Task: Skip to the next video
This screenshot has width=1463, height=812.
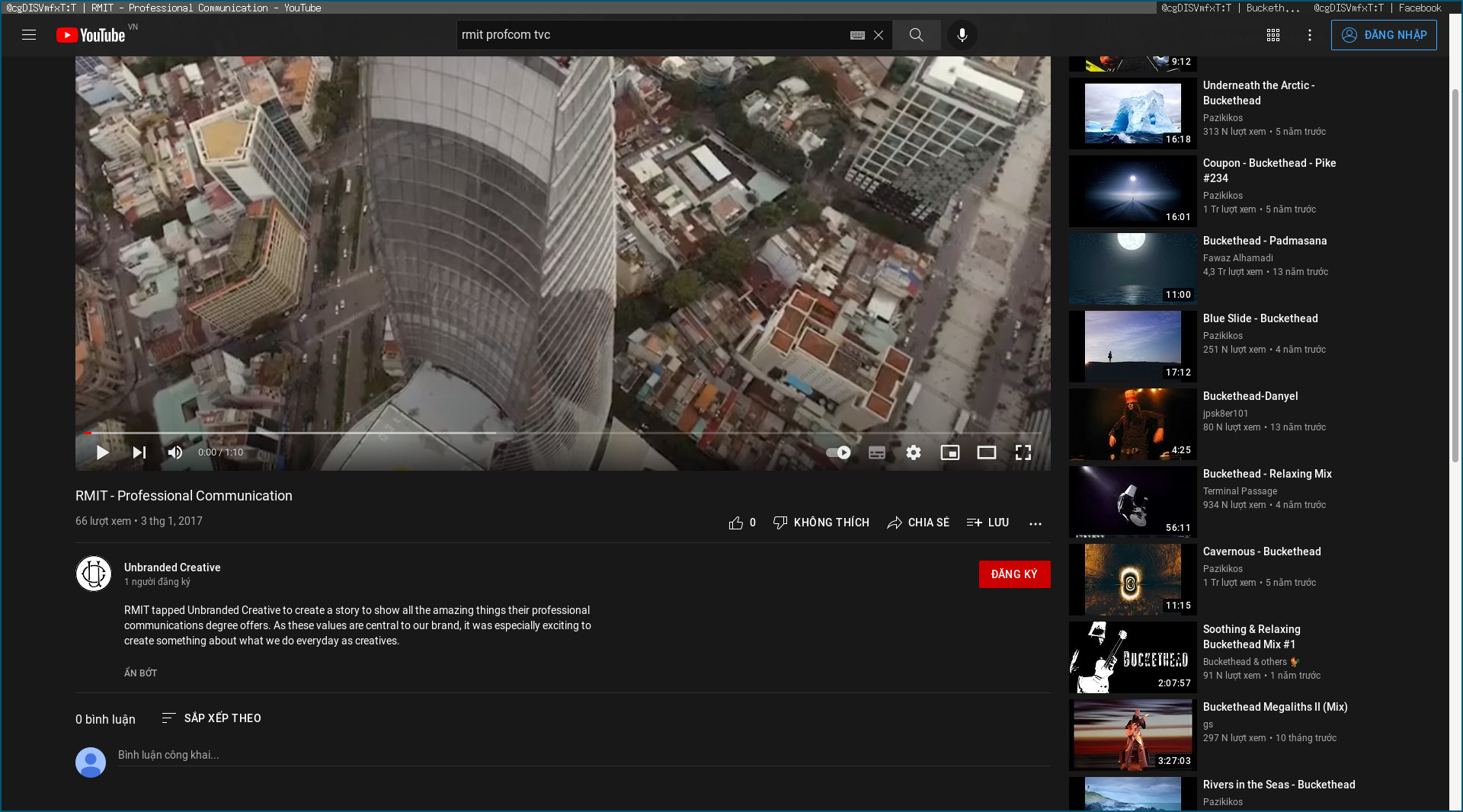Action: (x=139, y=452)
